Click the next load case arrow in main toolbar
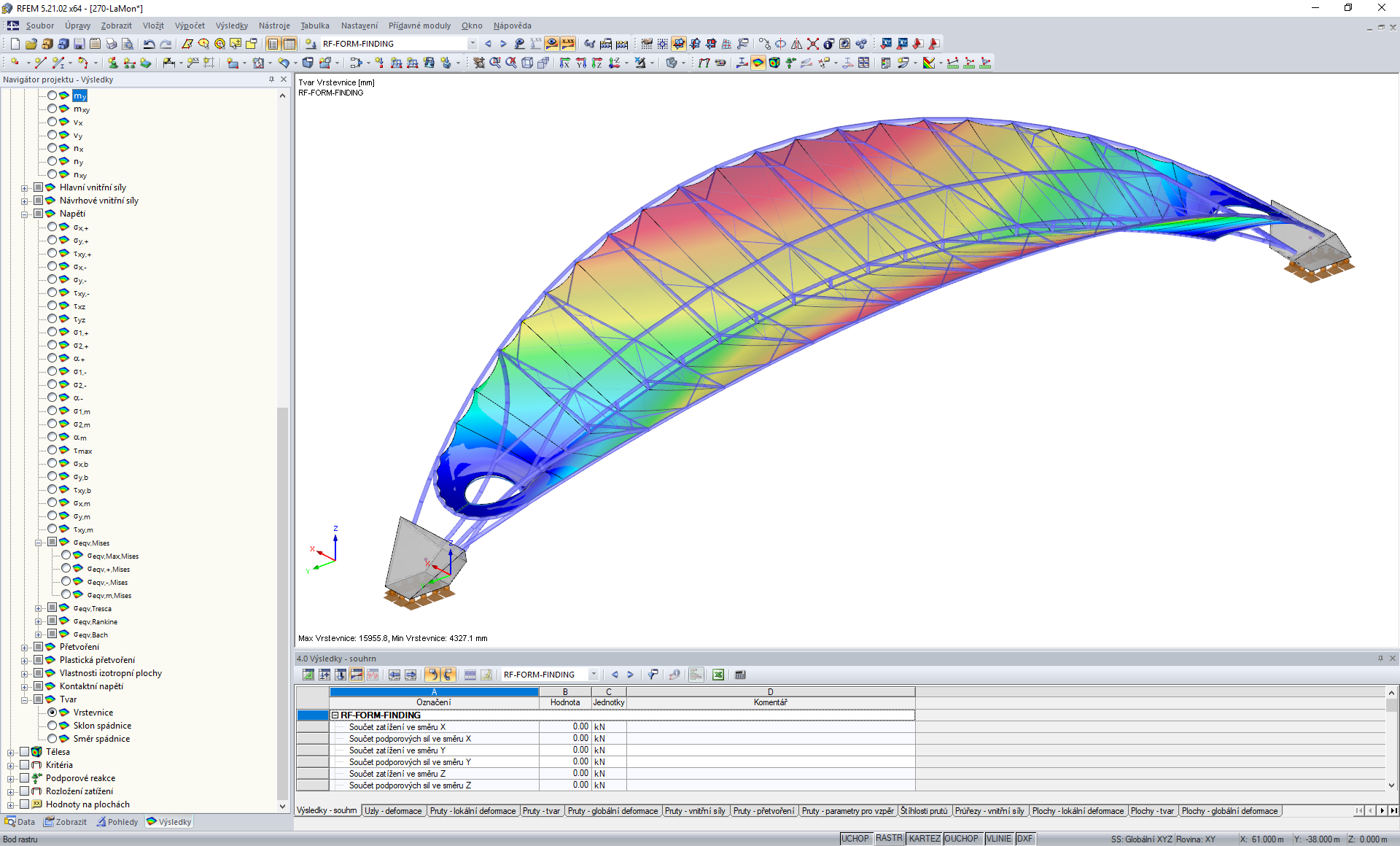1400x846 pixels. (x=503, y=44)
